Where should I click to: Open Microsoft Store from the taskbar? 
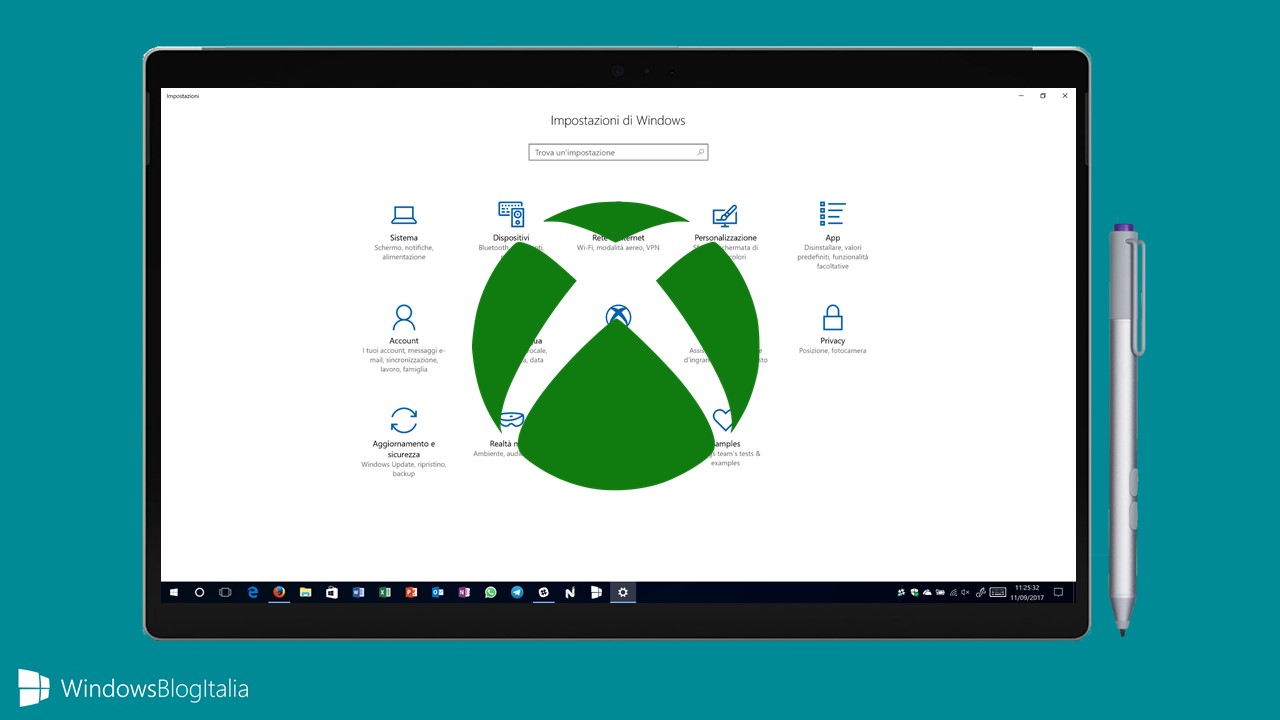(x=332, y=592)
